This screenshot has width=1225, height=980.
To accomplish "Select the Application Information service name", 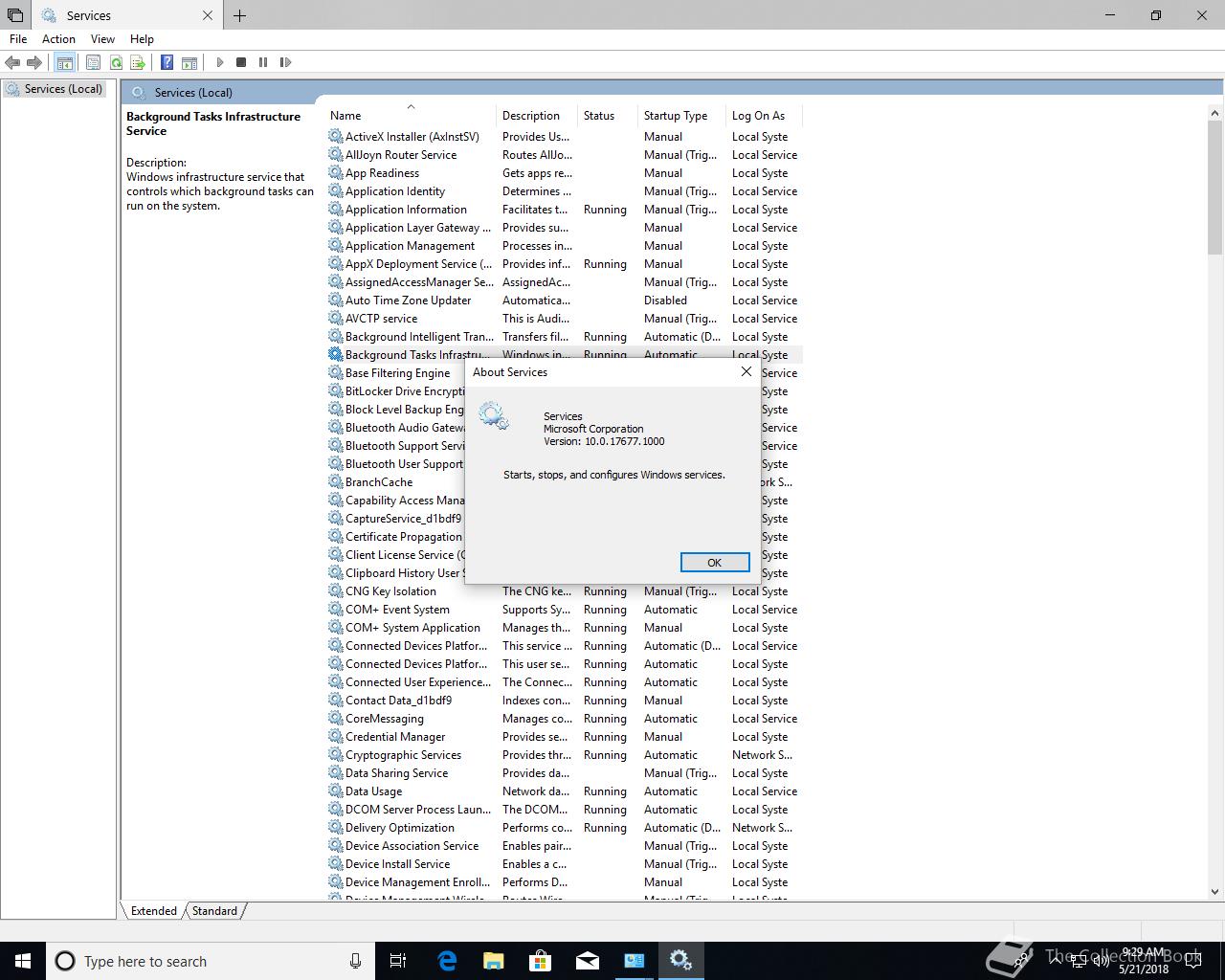I will click(x=406, y=210).
